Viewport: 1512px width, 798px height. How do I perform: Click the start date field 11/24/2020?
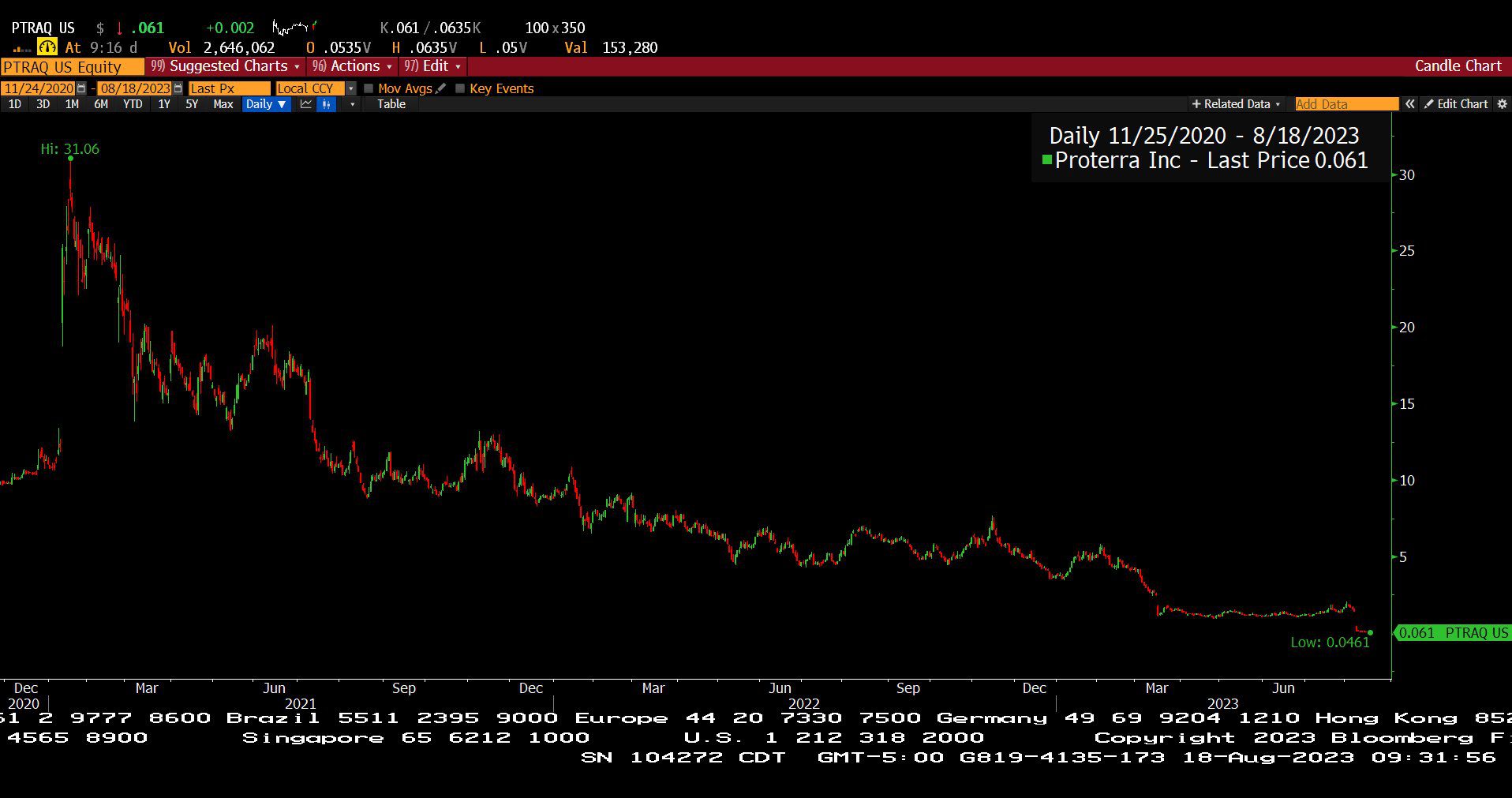[x=39, y=88]
